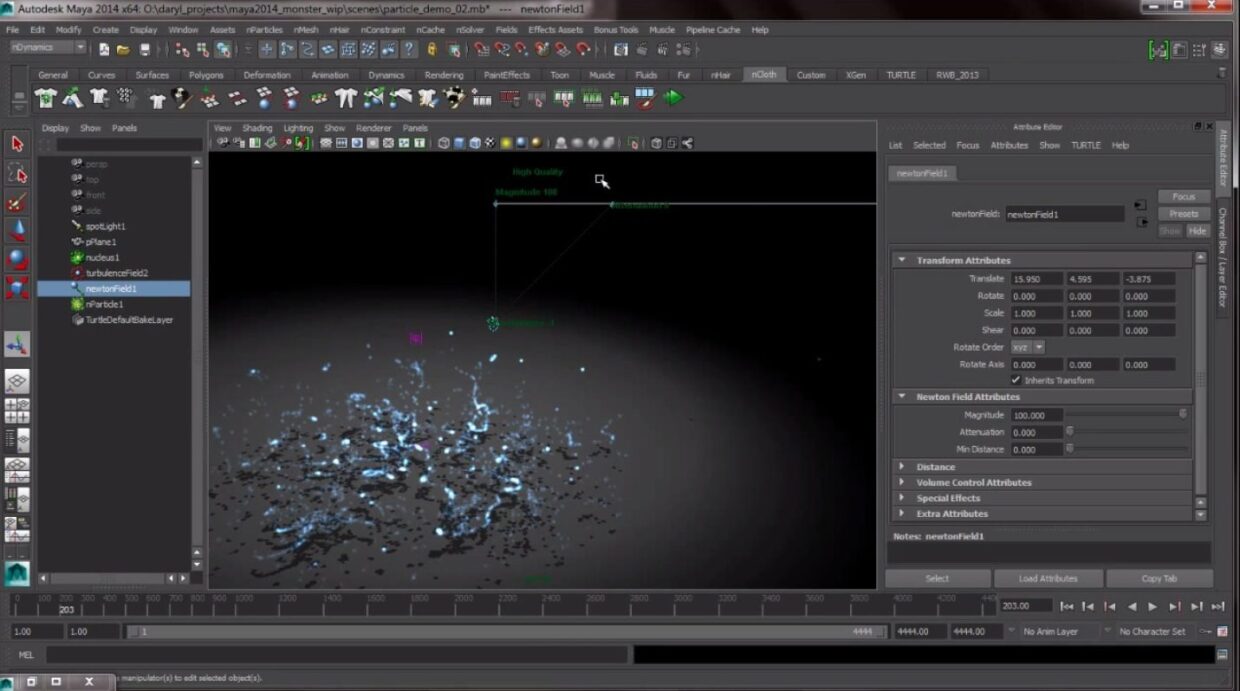Choose the Paint selection brush tool
Image resolution: width=1240 pixels, height=691 pixels.
click(17, 203)
